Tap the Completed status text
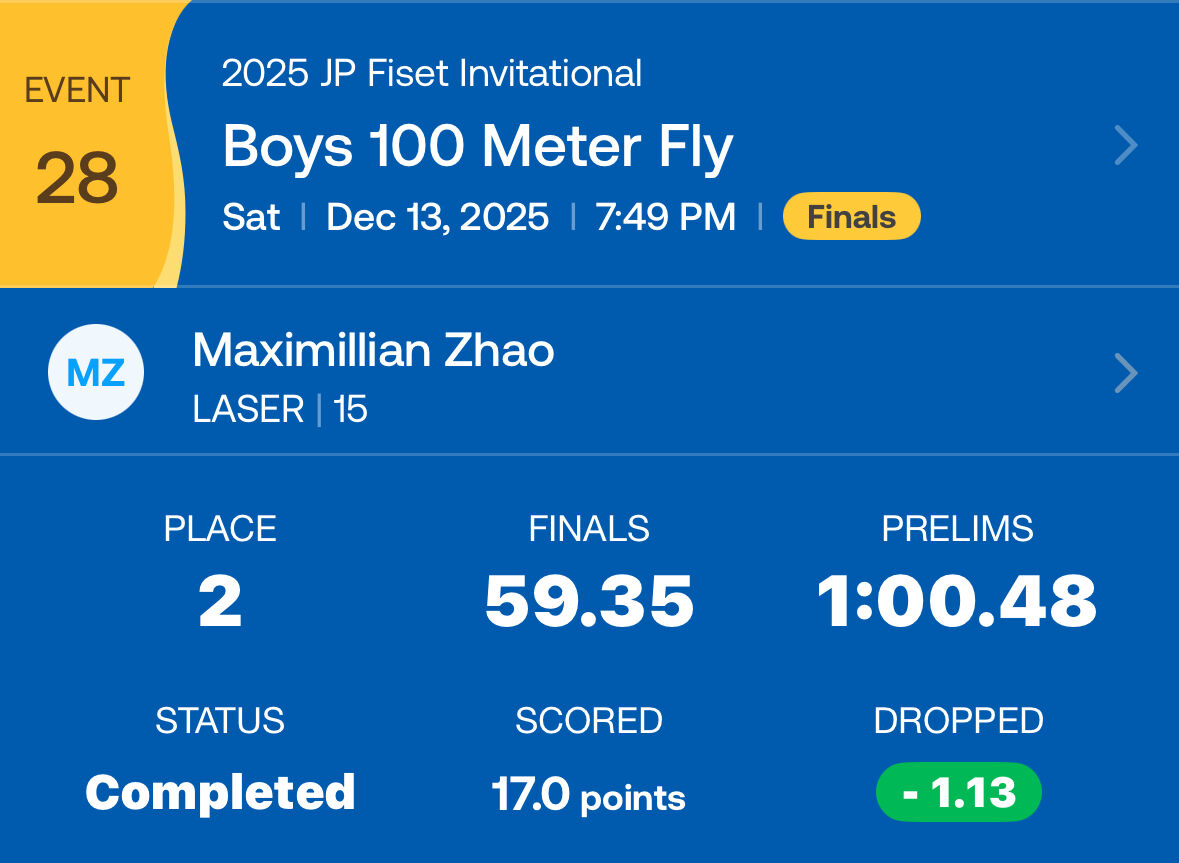The height and width of the screenshot is (863, 1179). coord(220,793)
